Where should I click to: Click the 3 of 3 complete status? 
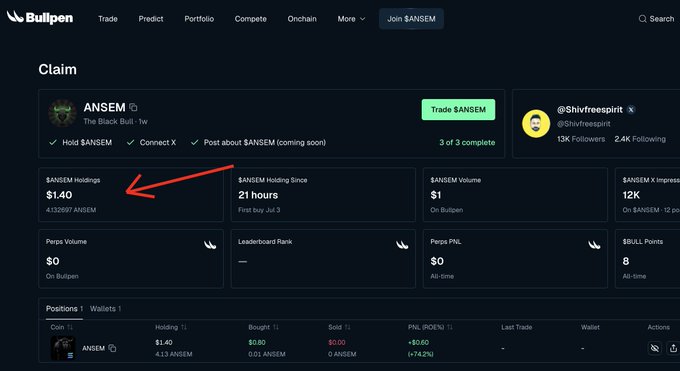coord(467,142)
